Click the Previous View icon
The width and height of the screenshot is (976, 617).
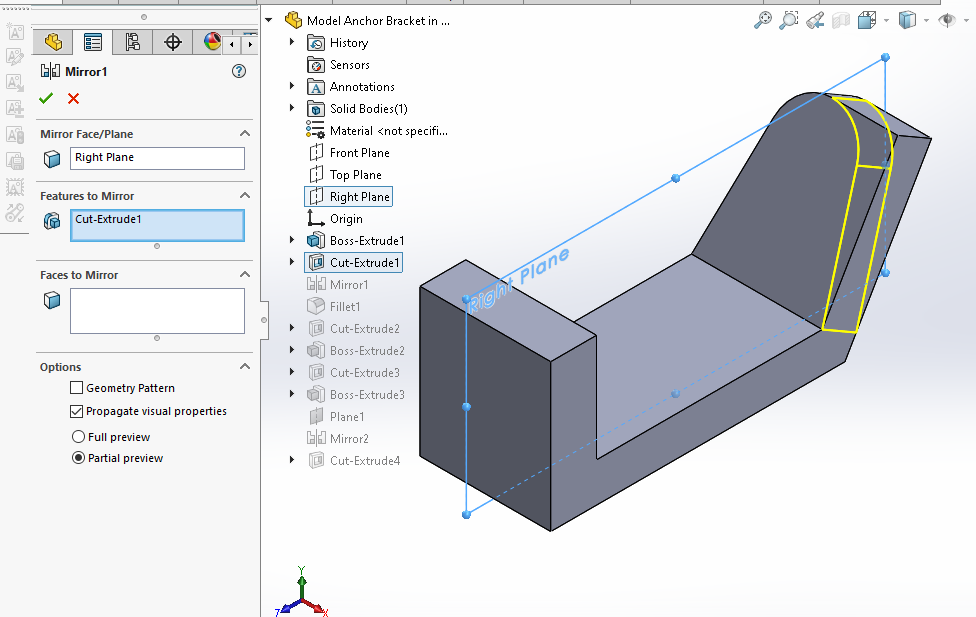click(x=815, y=20)
